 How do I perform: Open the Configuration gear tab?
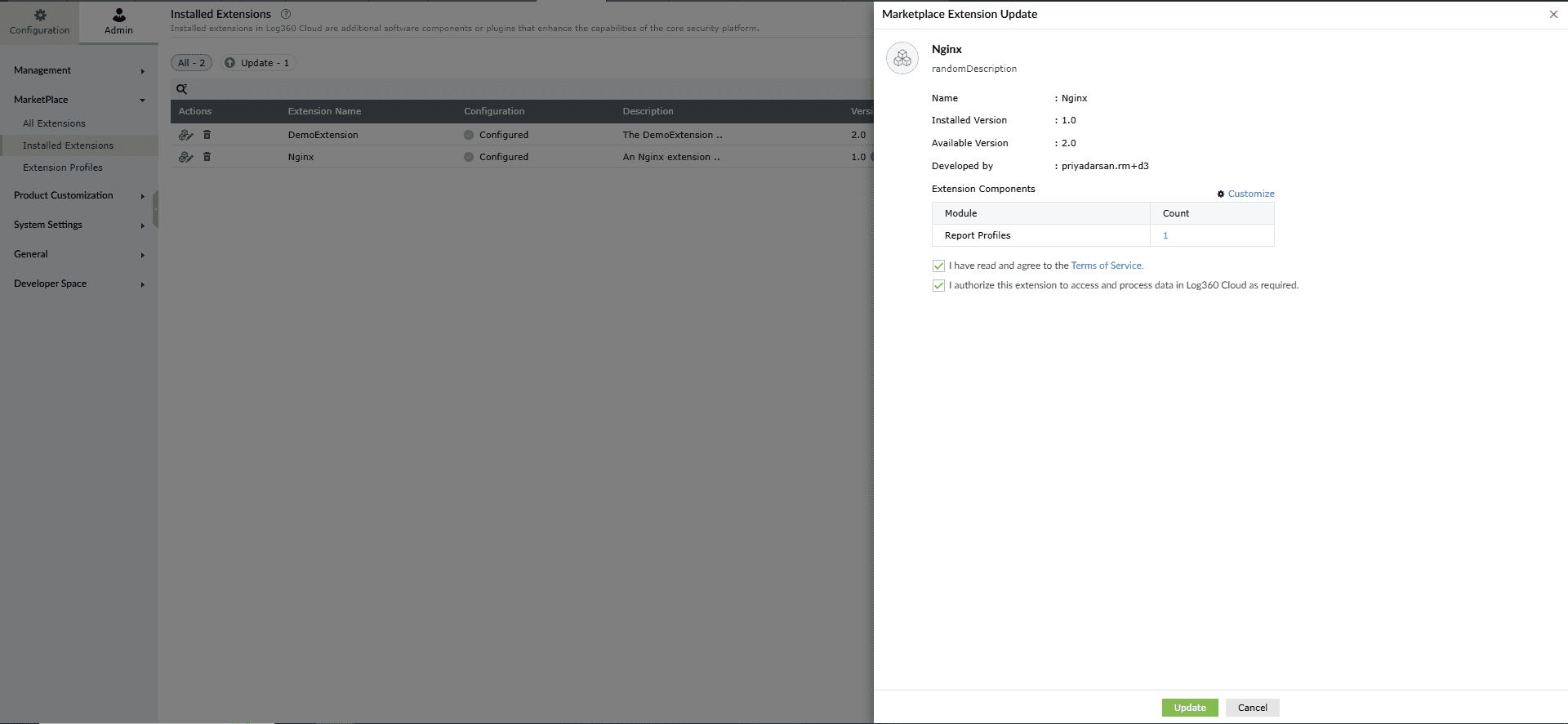pyautogui.click(x=39, y=22)
